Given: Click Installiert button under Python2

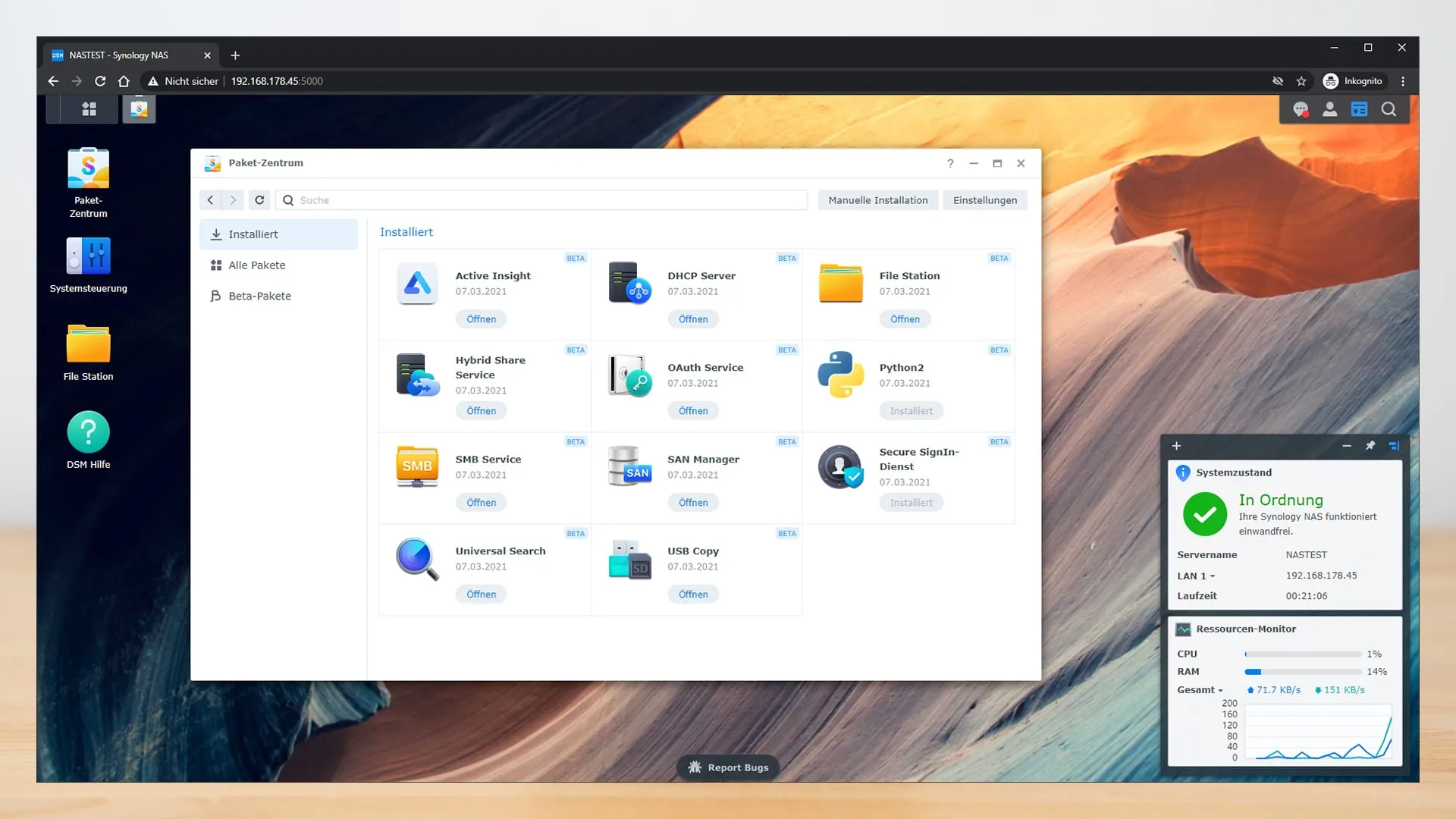Looking at the screenshot, I should pos(912,411).
